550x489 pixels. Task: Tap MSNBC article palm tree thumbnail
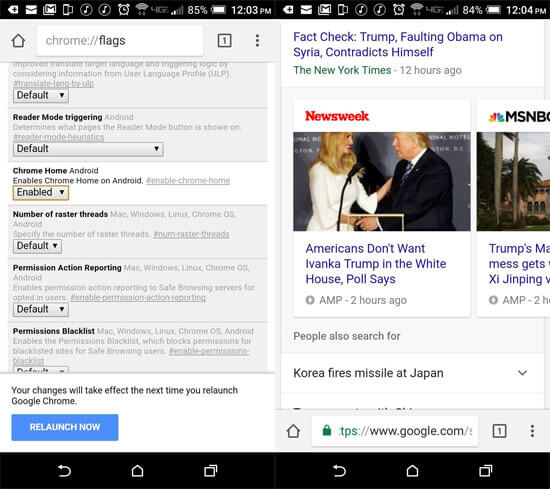(513, 181)
